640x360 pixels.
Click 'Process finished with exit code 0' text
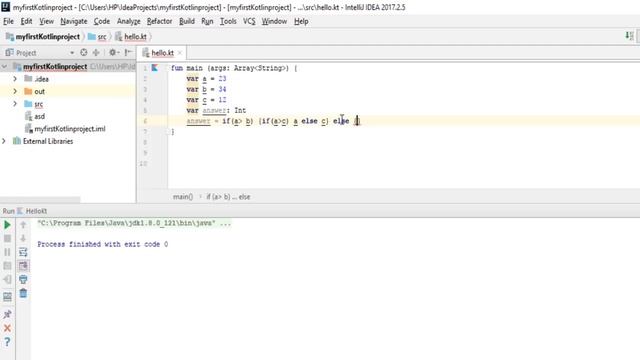pos(102,244)
